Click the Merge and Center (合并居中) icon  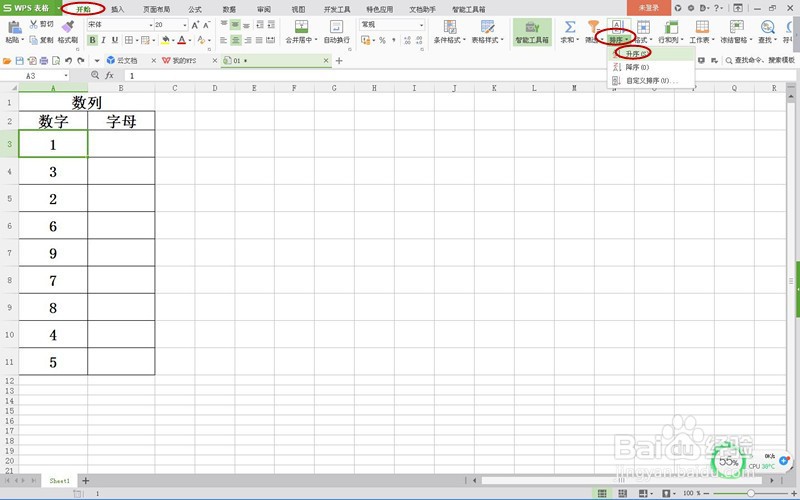301,27
